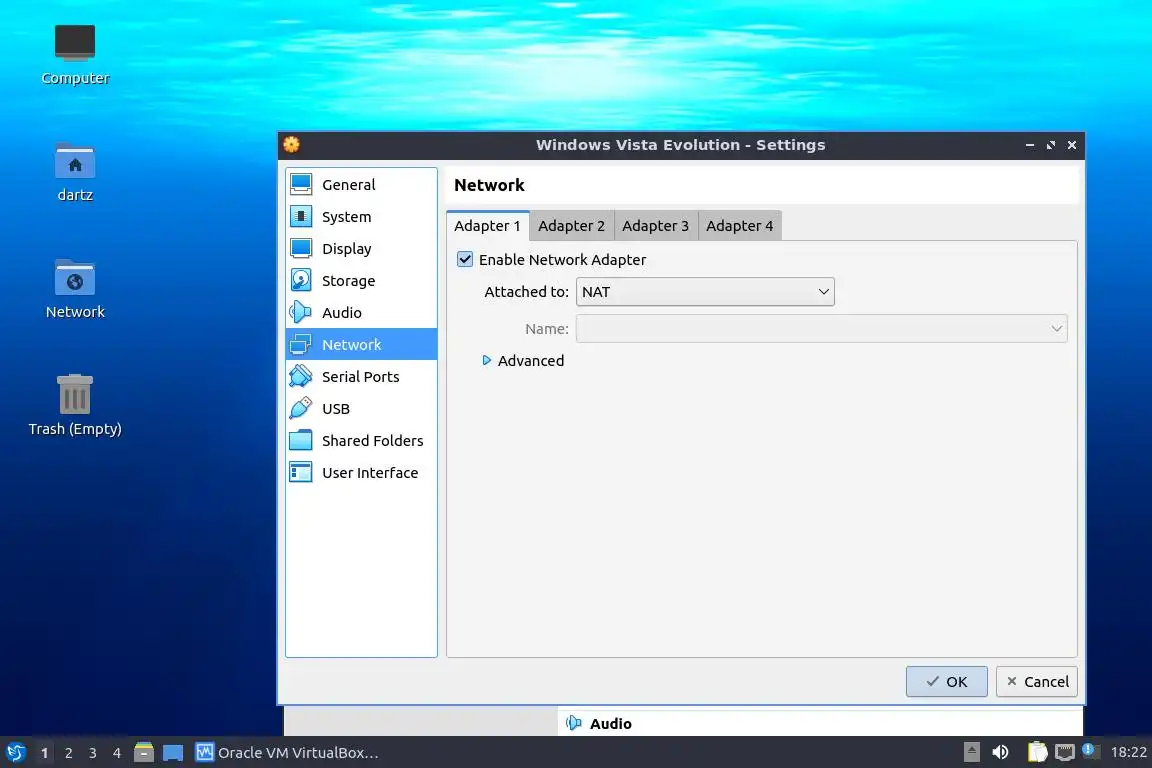Viewport: 1152px width, 768px height.
Task: Open the update notification tray icon
Action: [x=1090, y=750]
